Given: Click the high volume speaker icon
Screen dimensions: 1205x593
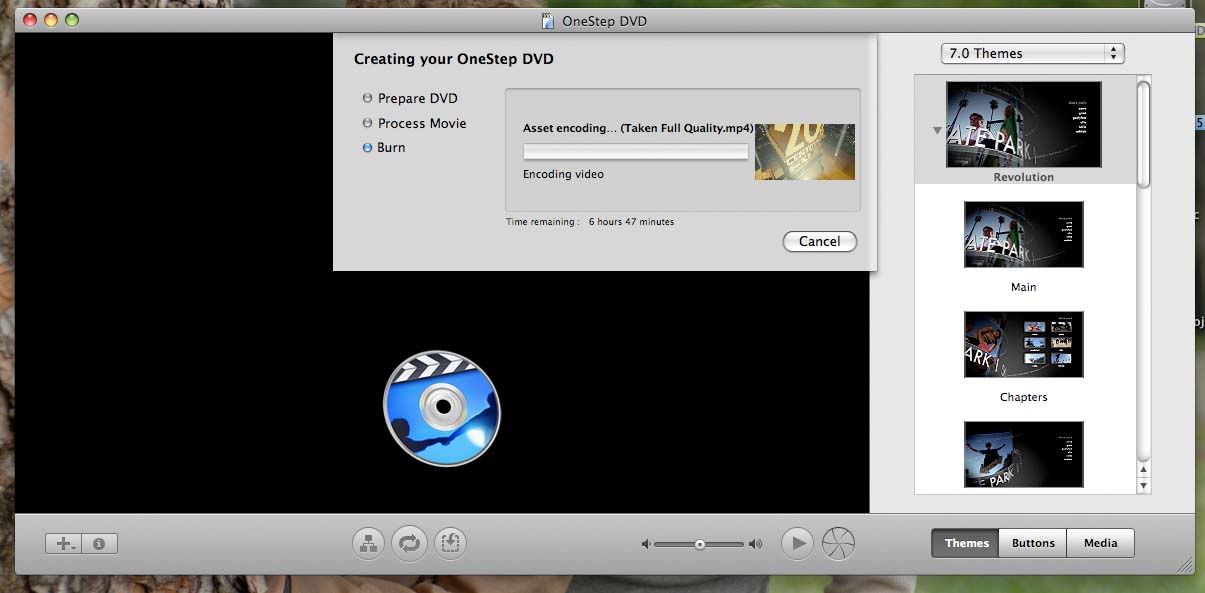Looking at the screenshot, I should 755,544.
